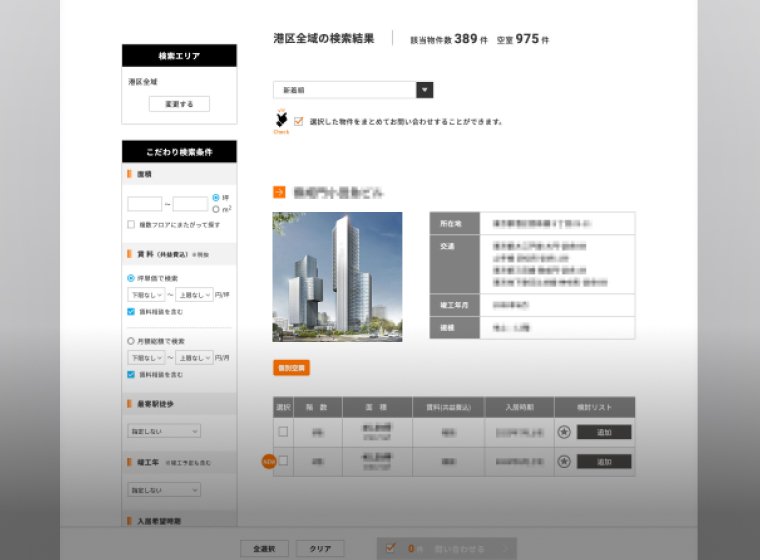
Task: Select the monthly total rent search radio
Action: [130, 341]
